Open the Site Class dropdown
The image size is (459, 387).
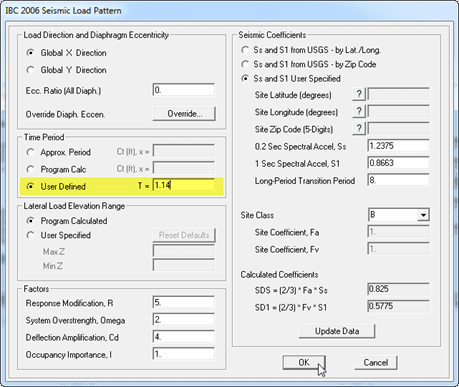423,215
